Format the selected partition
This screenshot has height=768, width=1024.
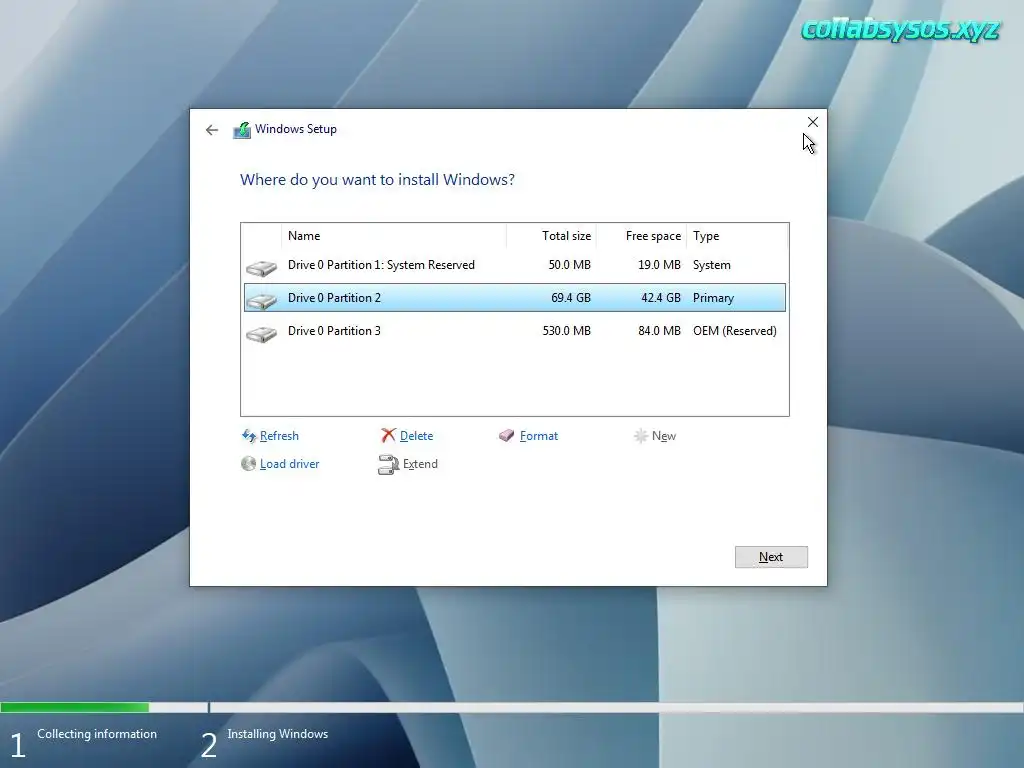coord(539,436)
